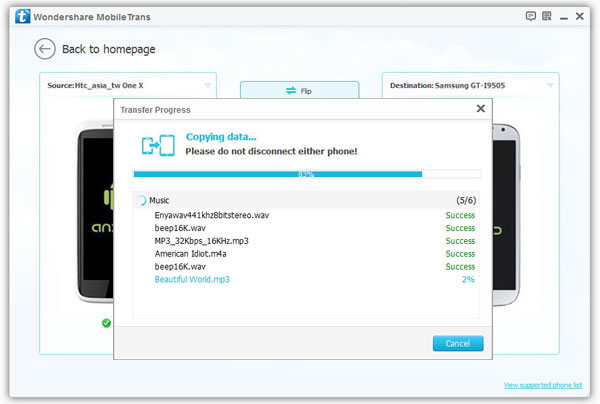Click Source: Htc_asia_tw One X label

[95, 86]
